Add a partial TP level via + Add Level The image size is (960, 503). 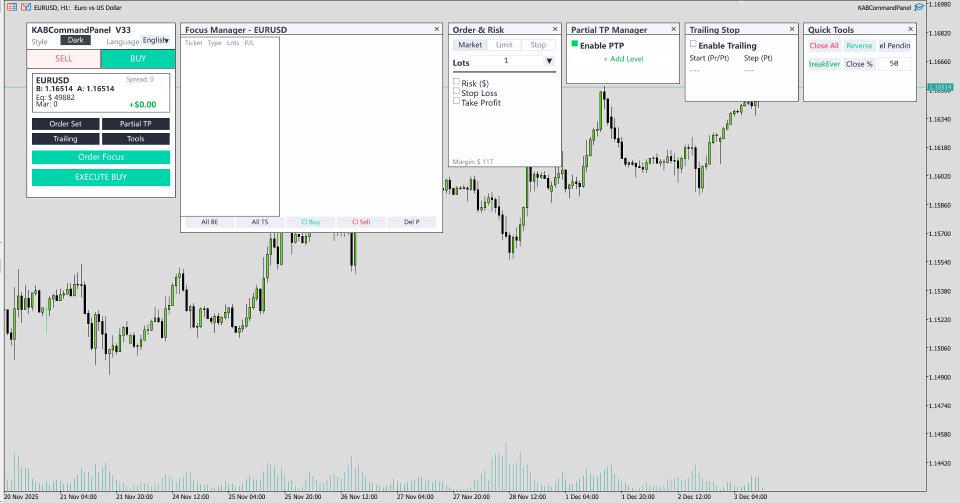[623, 59]
